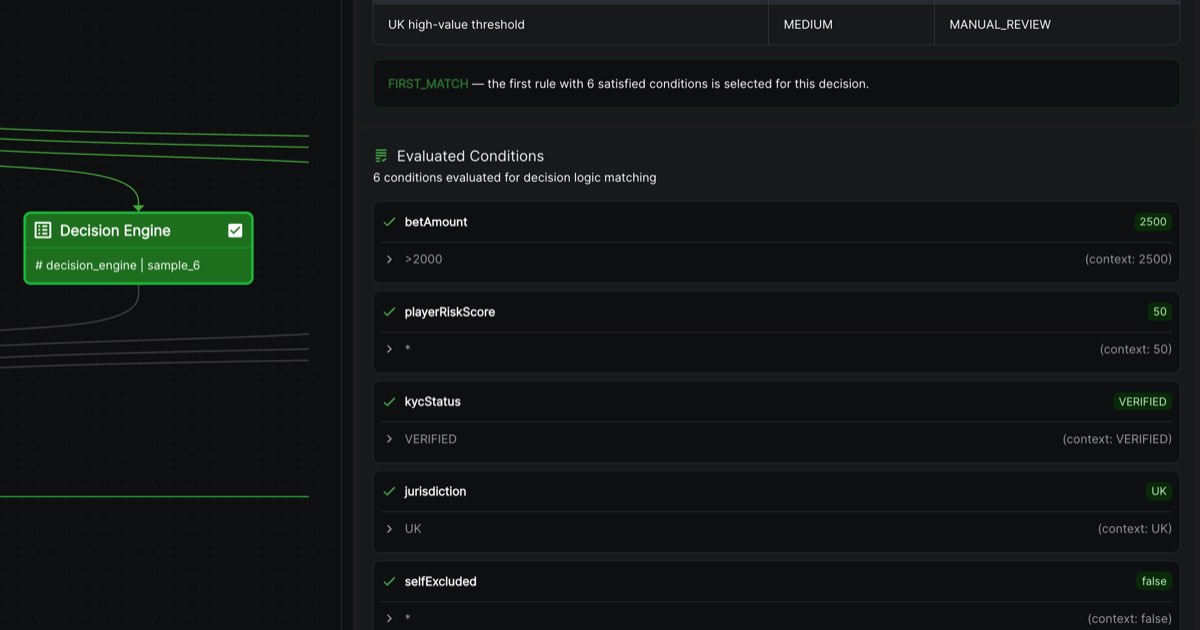Click the playerRiskScore condition name
The image size is (1200, 630).
coord(450,312)
